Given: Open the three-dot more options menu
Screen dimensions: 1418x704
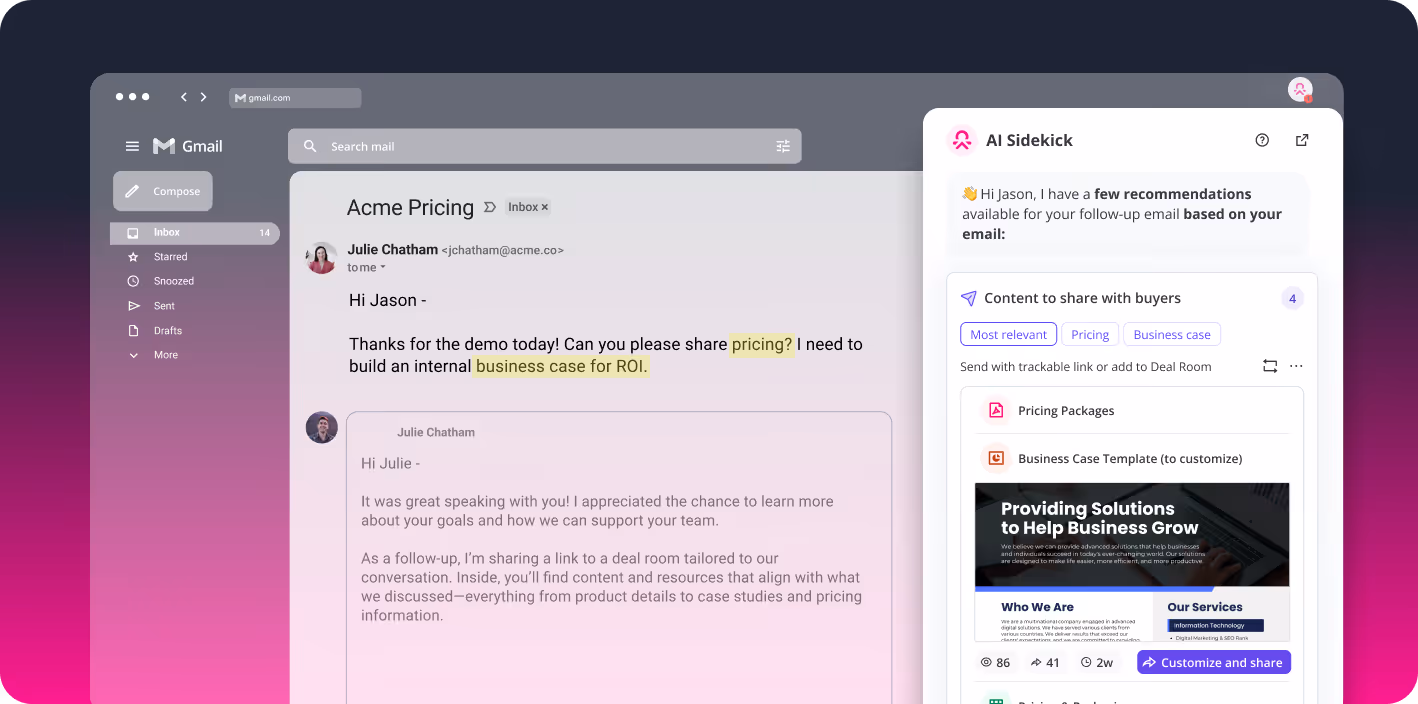Looking at the screenshot, I should pyautogui.click(x=1296, y=366).
